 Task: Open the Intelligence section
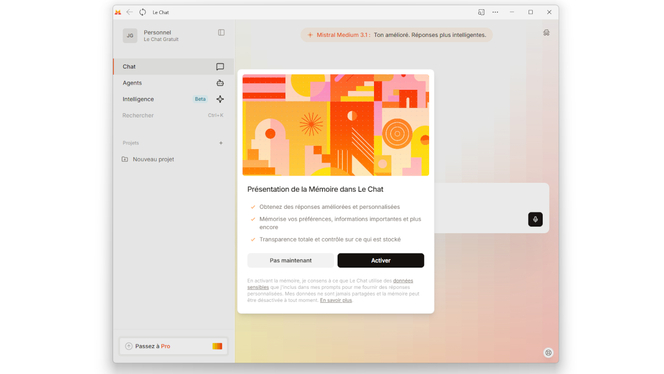pyautogui.click(x=174, y=99)
